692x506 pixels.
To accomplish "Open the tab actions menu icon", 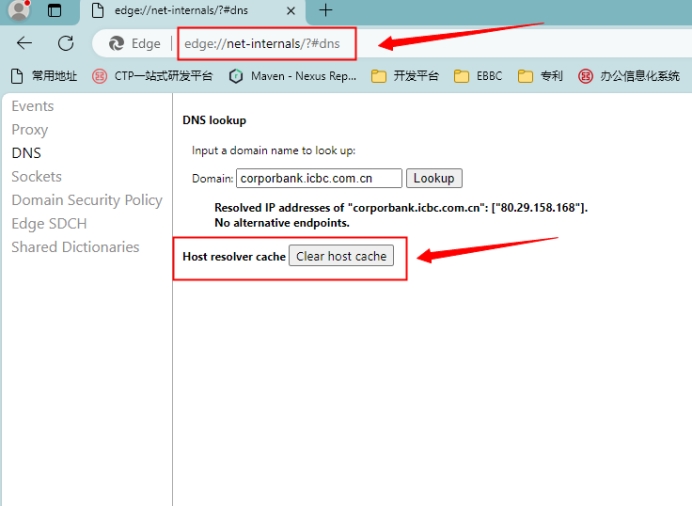I will 54,11.
